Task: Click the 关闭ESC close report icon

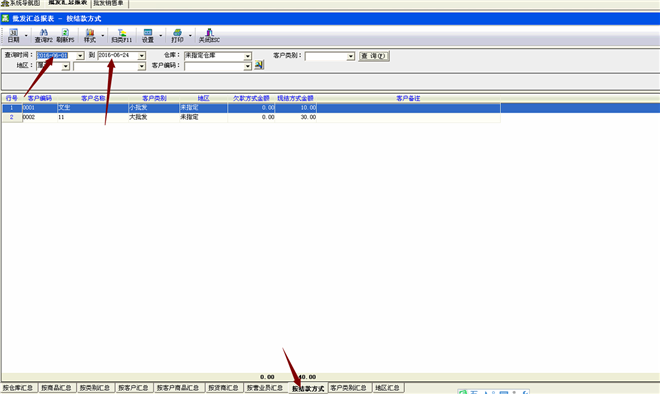Action: 209,35
